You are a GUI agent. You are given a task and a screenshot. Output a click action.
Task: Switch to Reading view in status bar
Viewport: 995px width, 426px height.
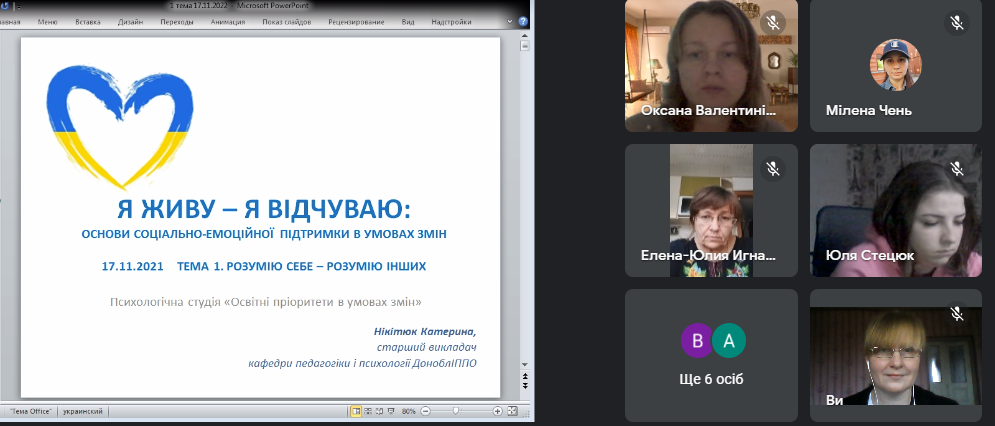pyautogui.click(x=379, y=411)
